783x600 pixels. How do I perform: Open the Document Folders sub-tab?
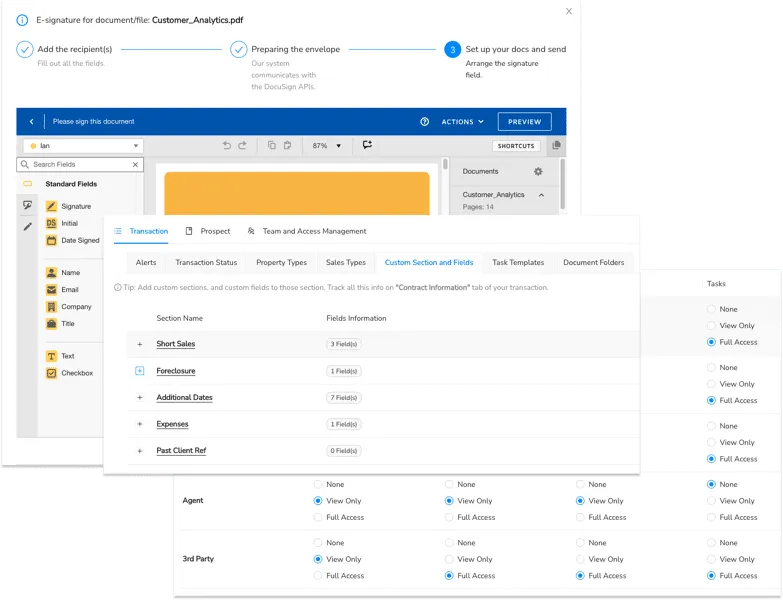click(x=593, y=262)
